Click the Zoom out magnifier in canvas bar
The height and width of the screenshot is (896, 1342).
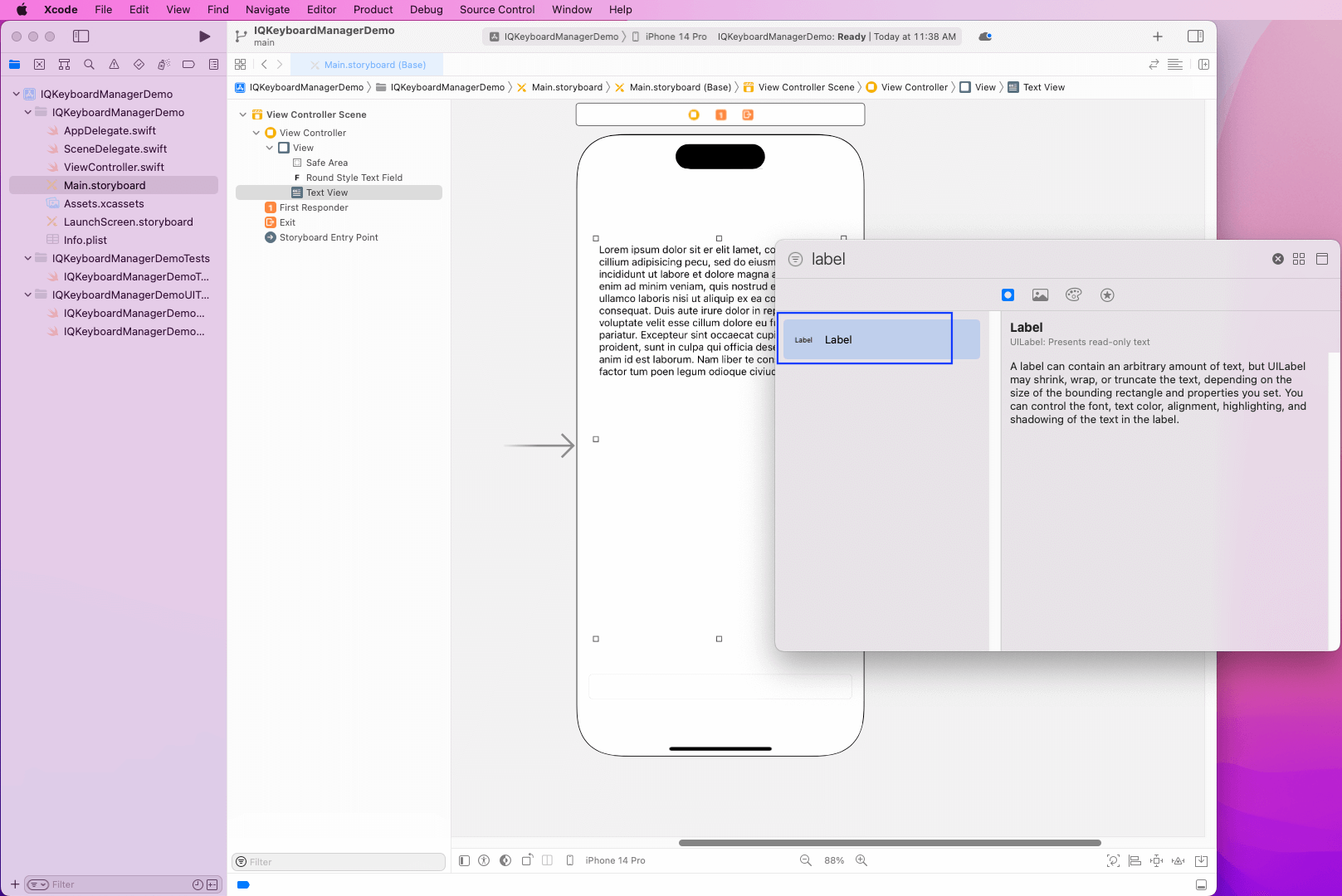click(805, 861)
